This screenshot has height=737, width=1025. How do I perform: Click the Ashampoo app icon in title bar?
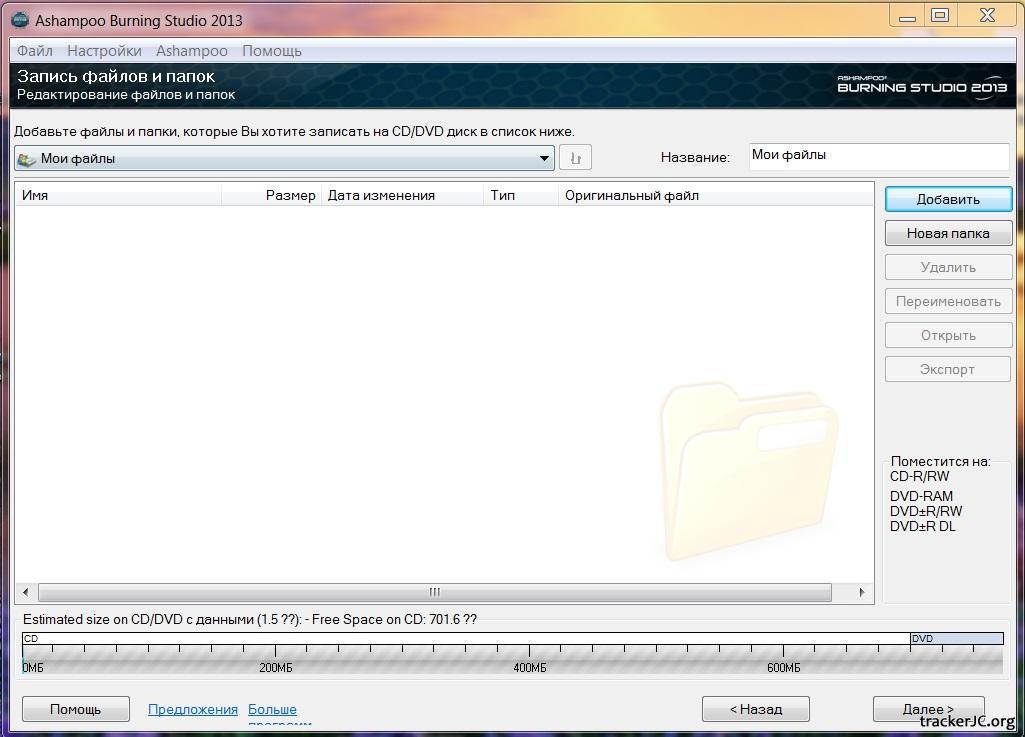coord(19,20)
